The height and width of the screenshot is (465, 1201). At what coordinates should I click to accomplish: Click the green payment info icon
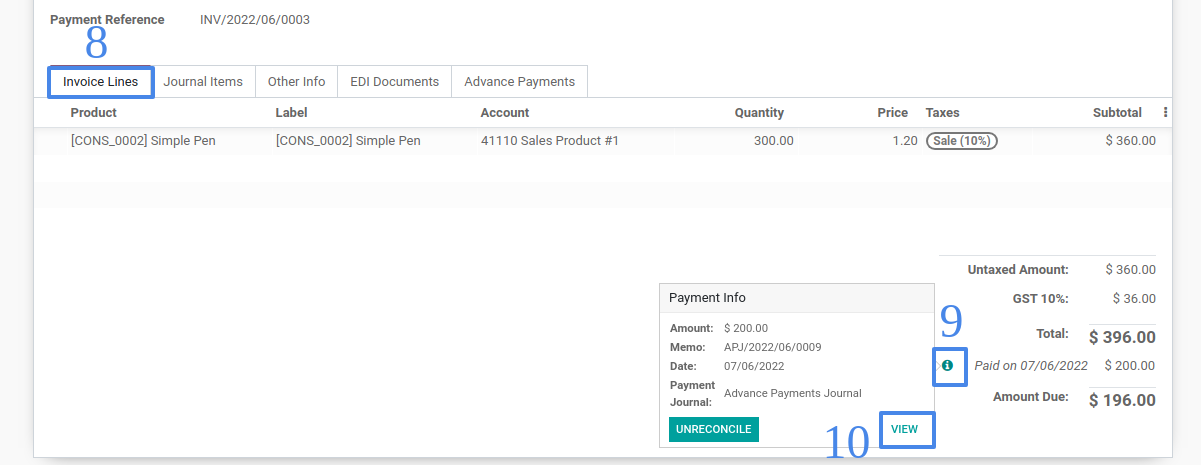pyautogui.click(x=947, y=366)
